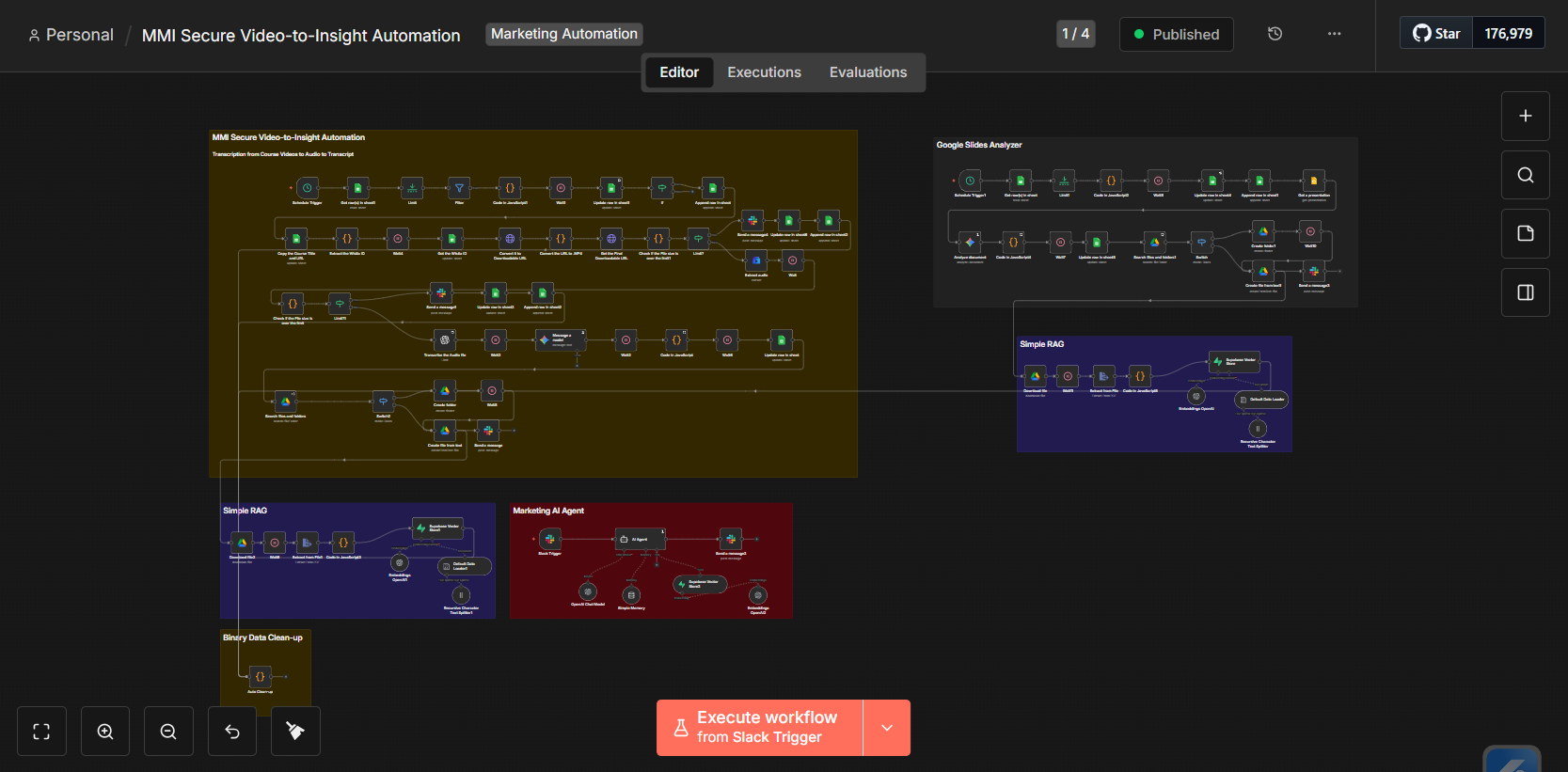The height and width of the screenshot is (772, 1568).
Task: Open the three-dots workflow menu
Action: pos(1334,34)
